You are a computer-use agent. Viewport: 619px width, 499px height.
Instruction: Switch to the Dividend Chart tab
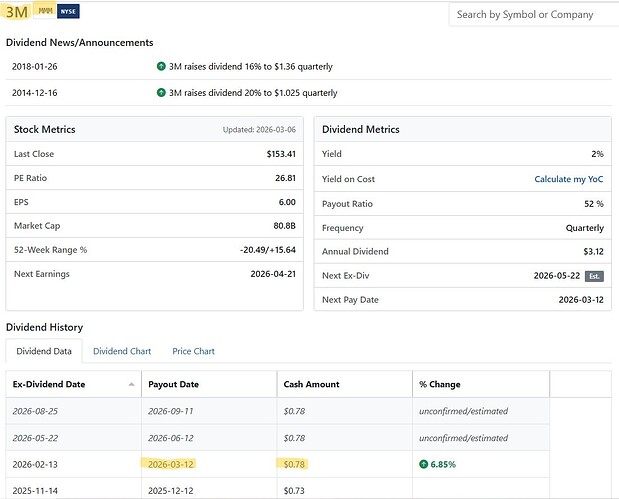pos(122,351)
